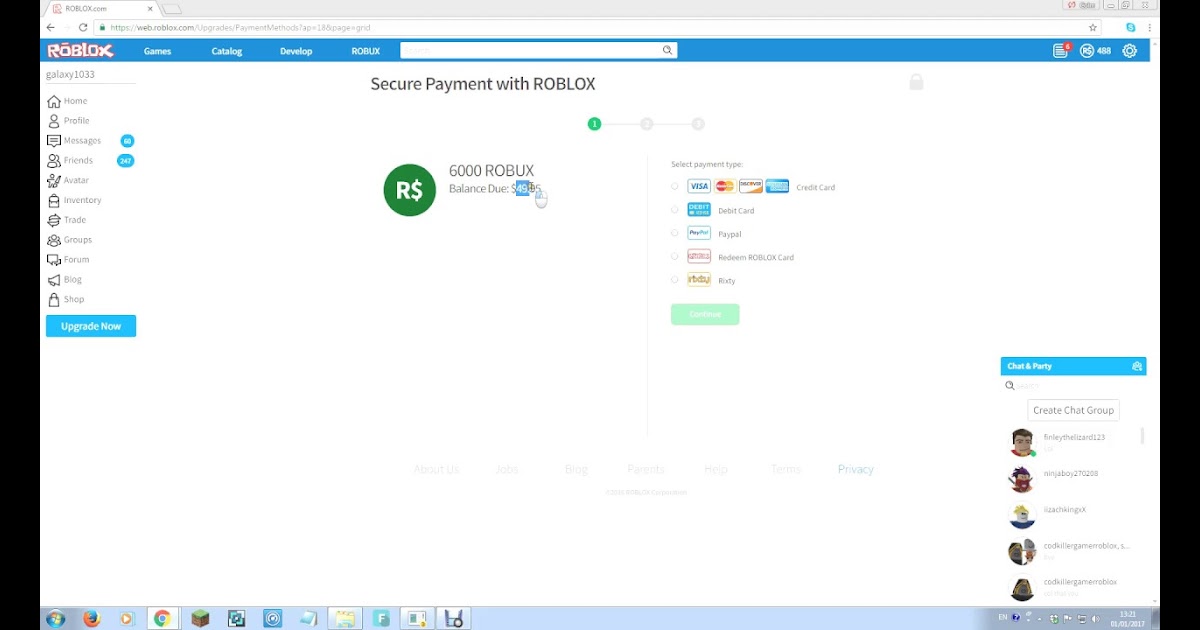Open a new browser tab
The image size is (1200, 630).
[172, 9]
